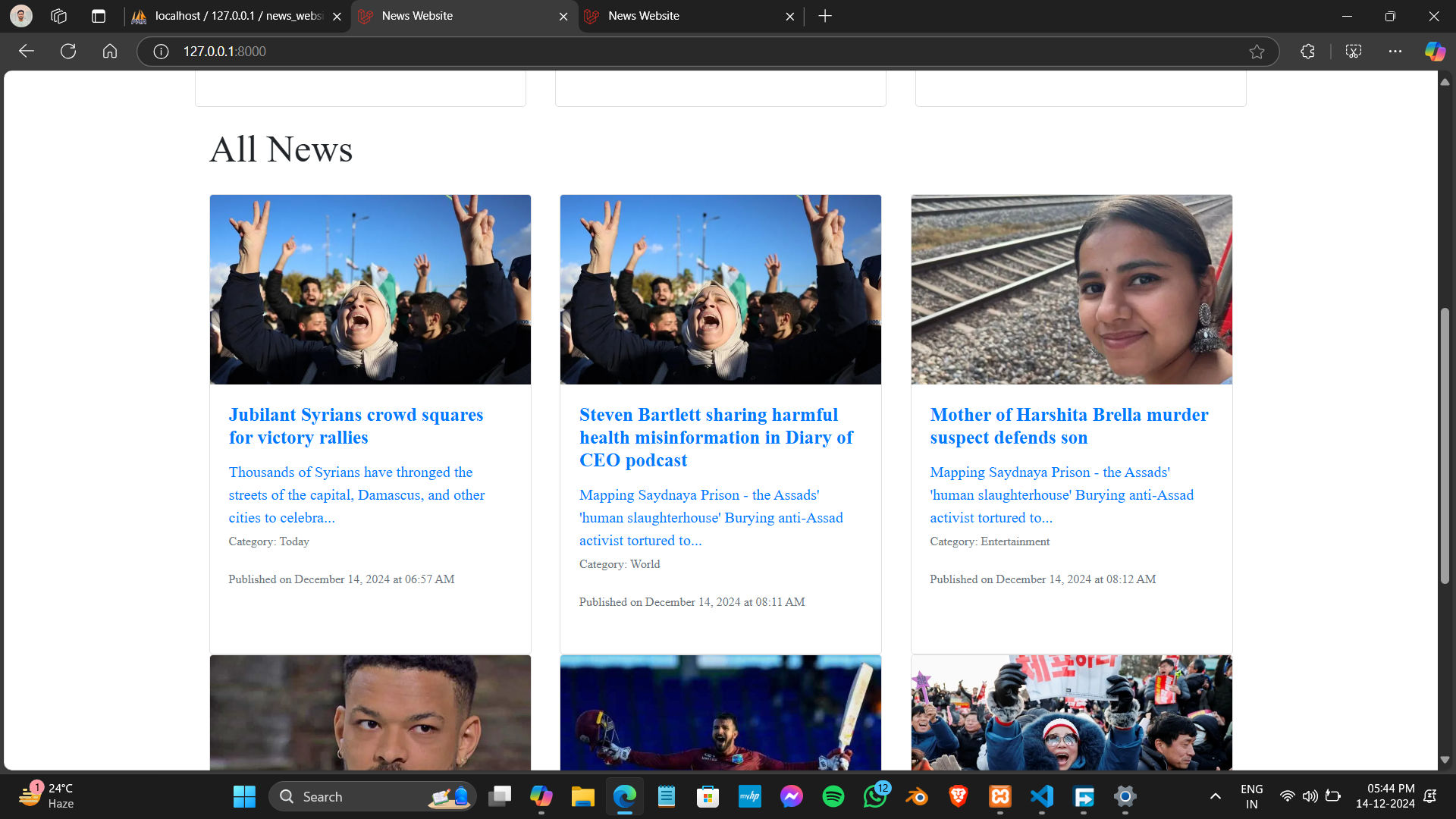Image resolution: width=1456 pixels, height=819 pixels.
Task: Close the localhost phpMyAdmin tab
Action: (x=337, y=17)
